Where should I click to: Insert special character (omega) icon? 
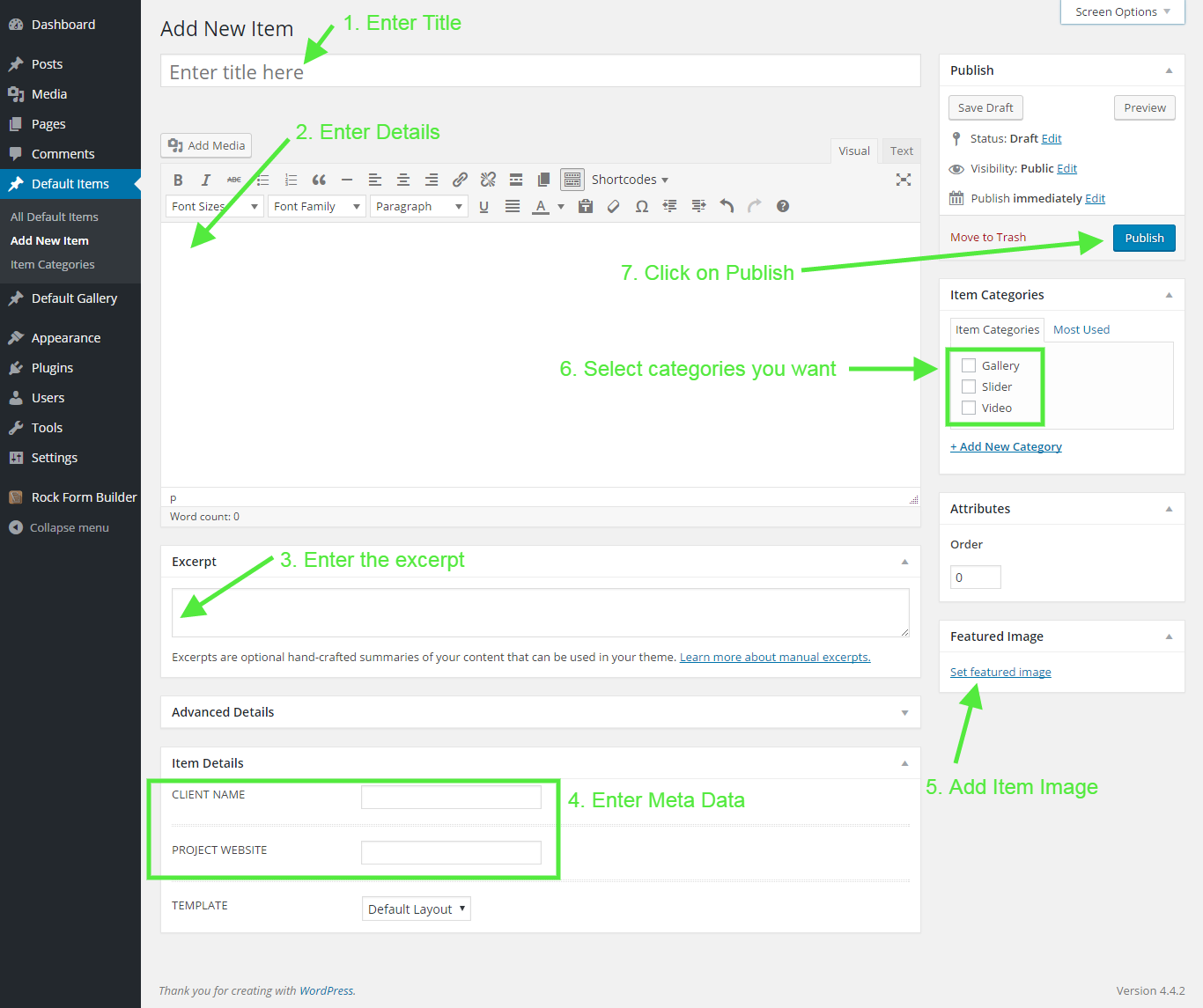tap(642, 206)
